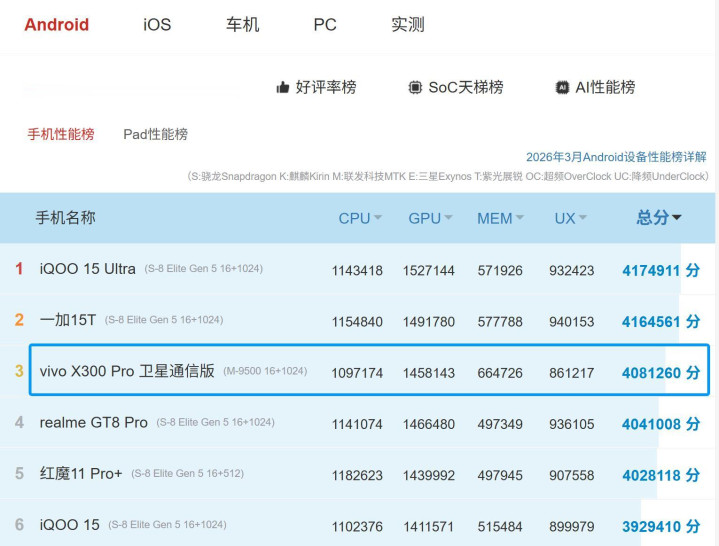Sort by CPU column arrow
The image size is (719, 546).
point(378,218)
